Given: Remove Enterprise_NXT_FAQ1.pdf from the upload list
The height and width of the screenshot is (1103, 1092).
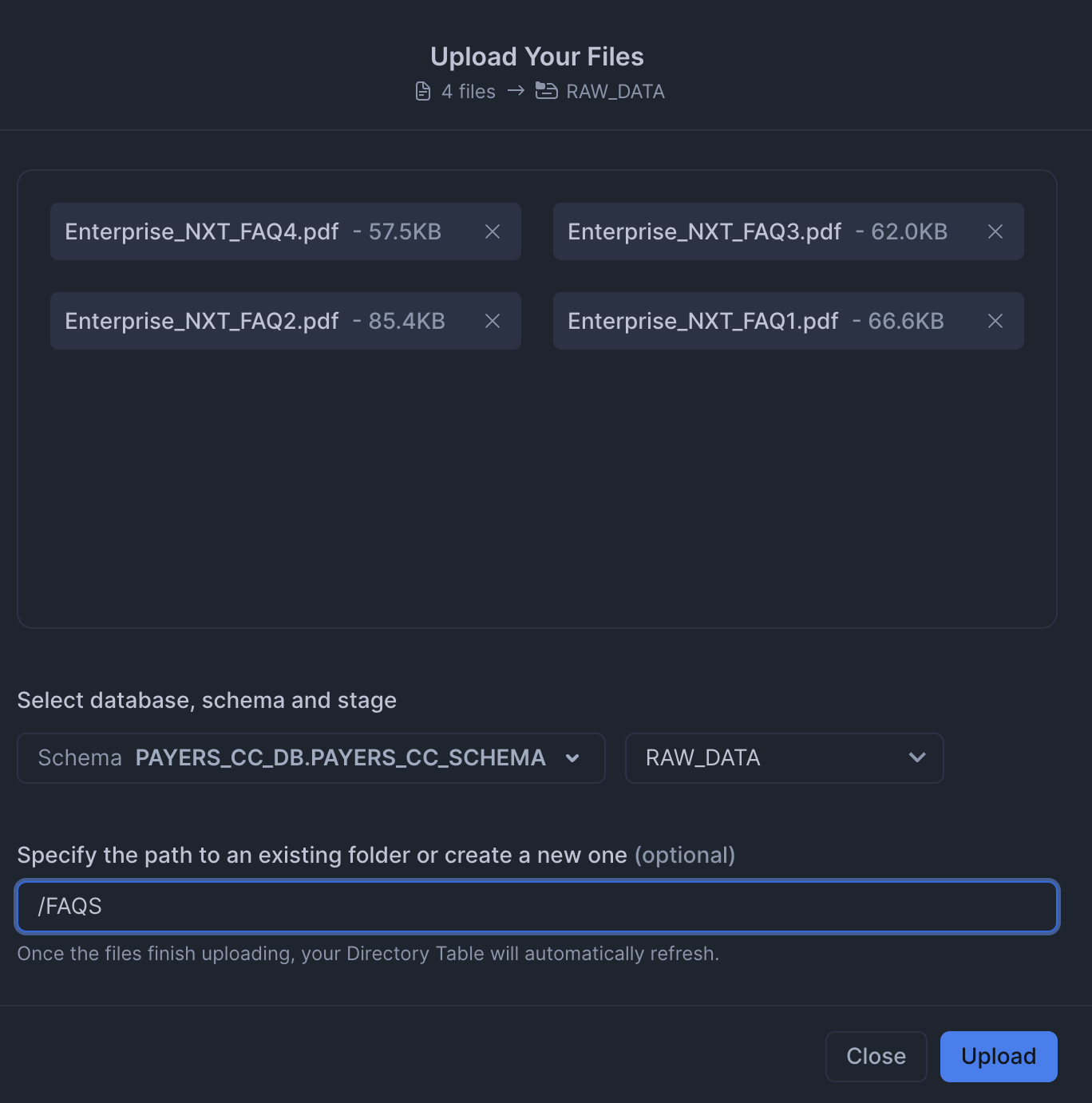Looking at the screenshot, I should [x=995, y=321].
